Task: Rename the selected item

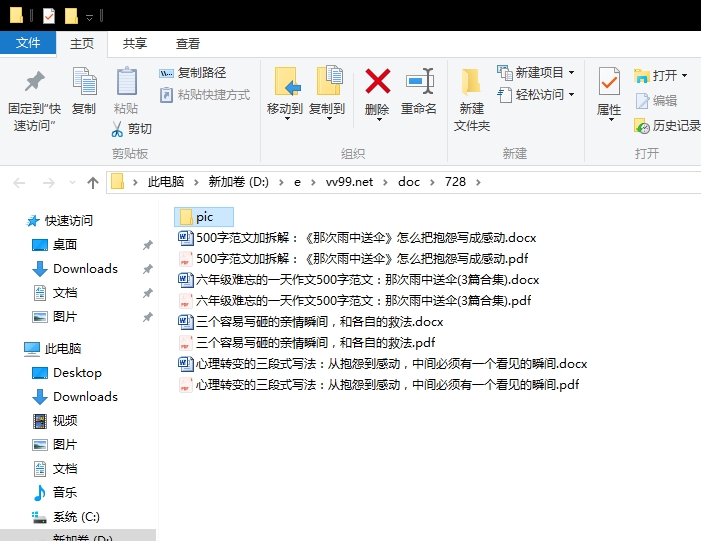Action: click(x=419, y=91)
